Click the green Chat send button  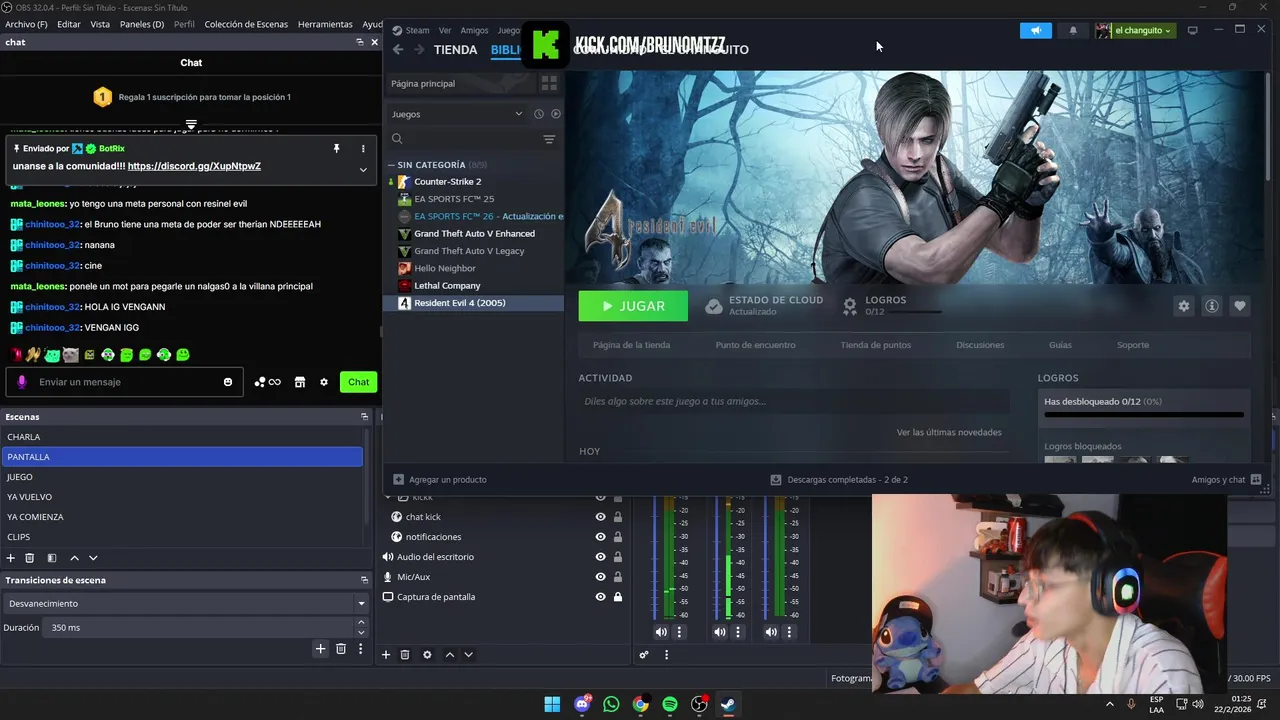click(x=359, y=382)
